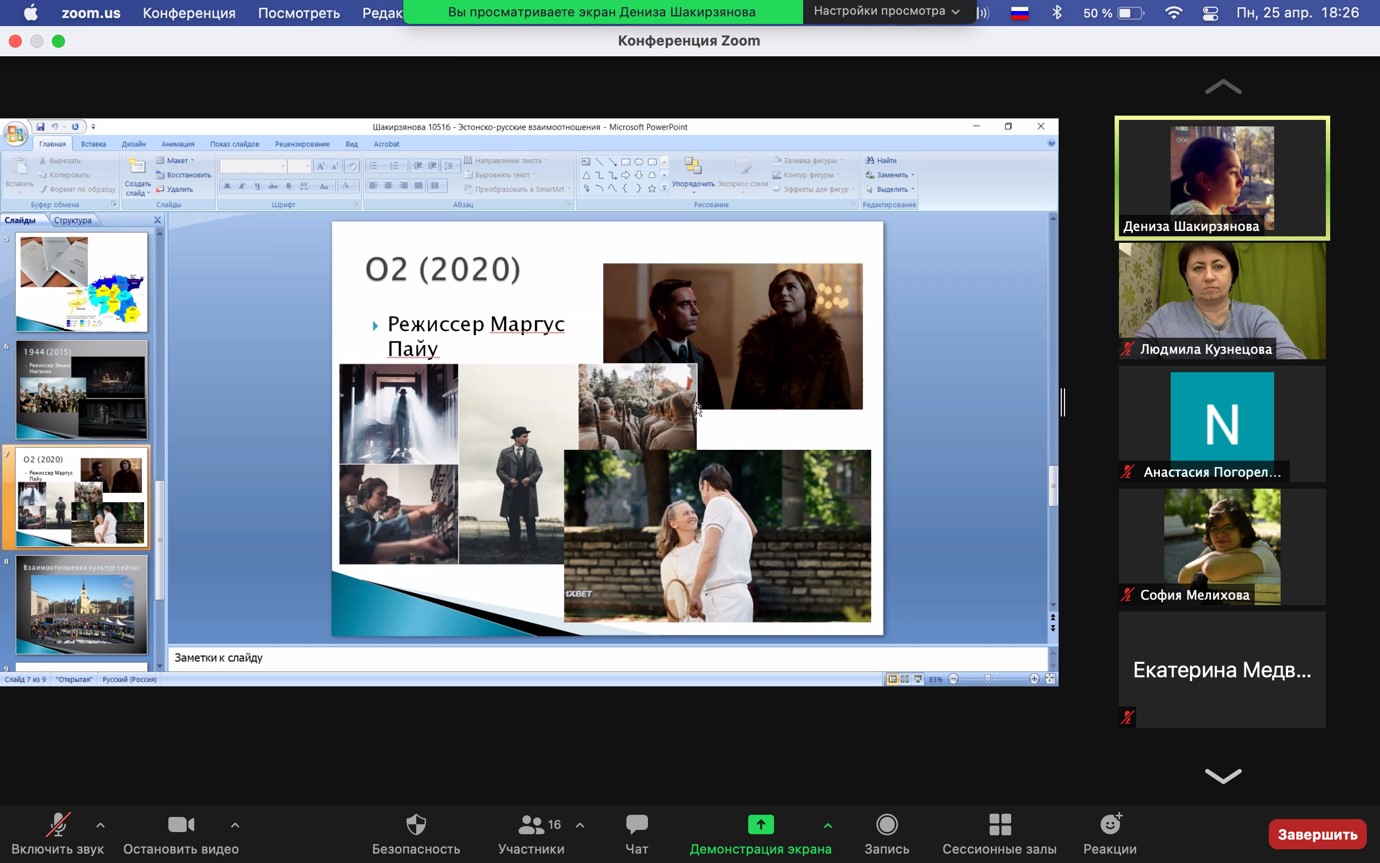Select Людмила Кузнецова's video tile
This screenshot has width=1380, height=863.
point(1222,301)
